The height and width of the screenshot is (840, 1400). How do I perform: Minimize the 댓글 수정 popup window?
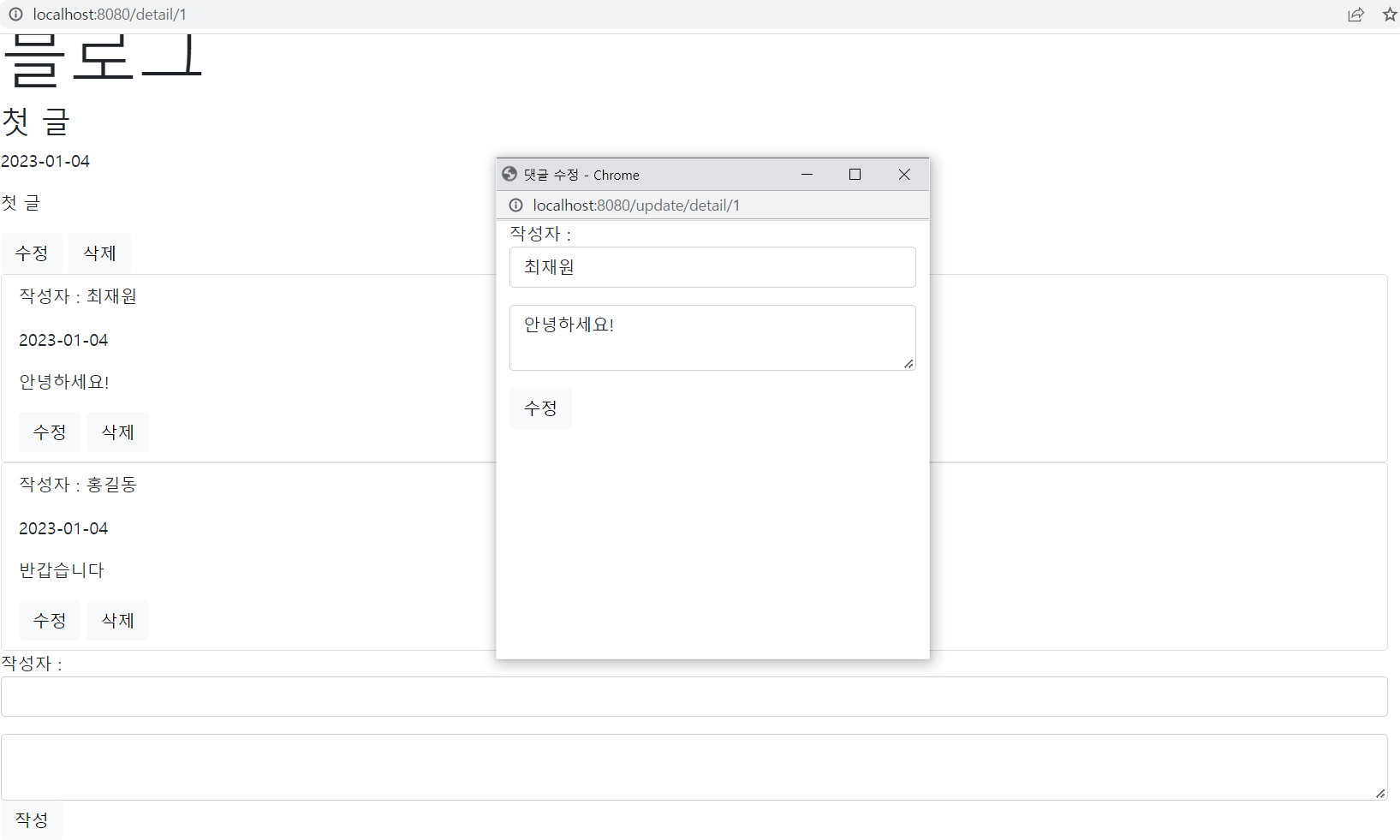click(x=807, y=174)
